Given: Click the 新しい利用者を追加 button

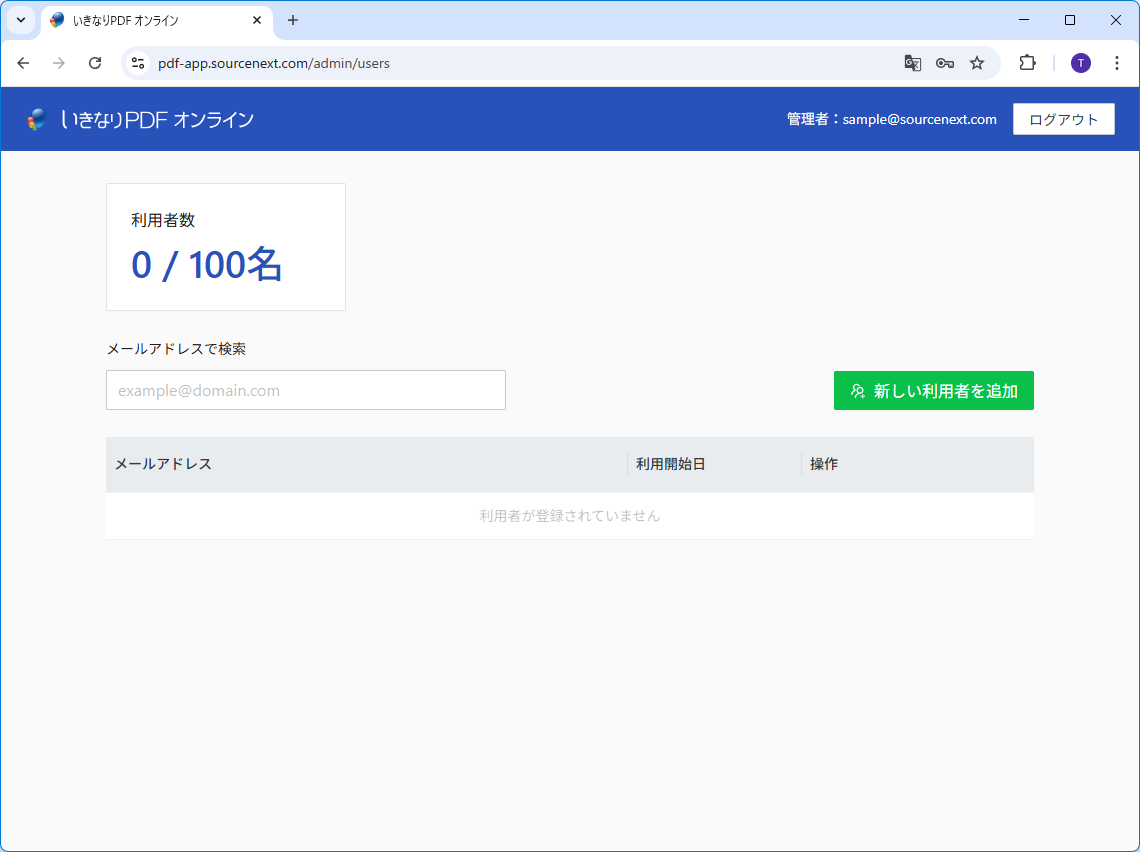Looking at the screenshot, I should coord(933,391).
